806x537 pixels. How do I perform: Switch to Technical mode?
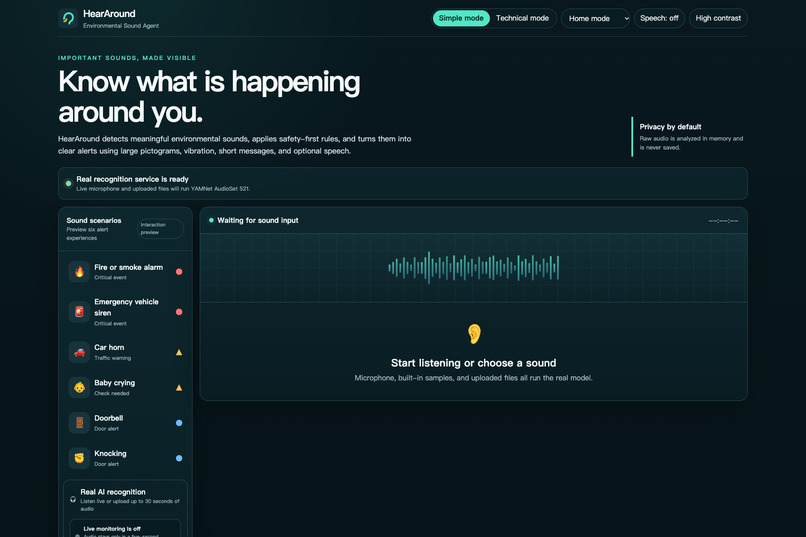[x=522, y=18]
